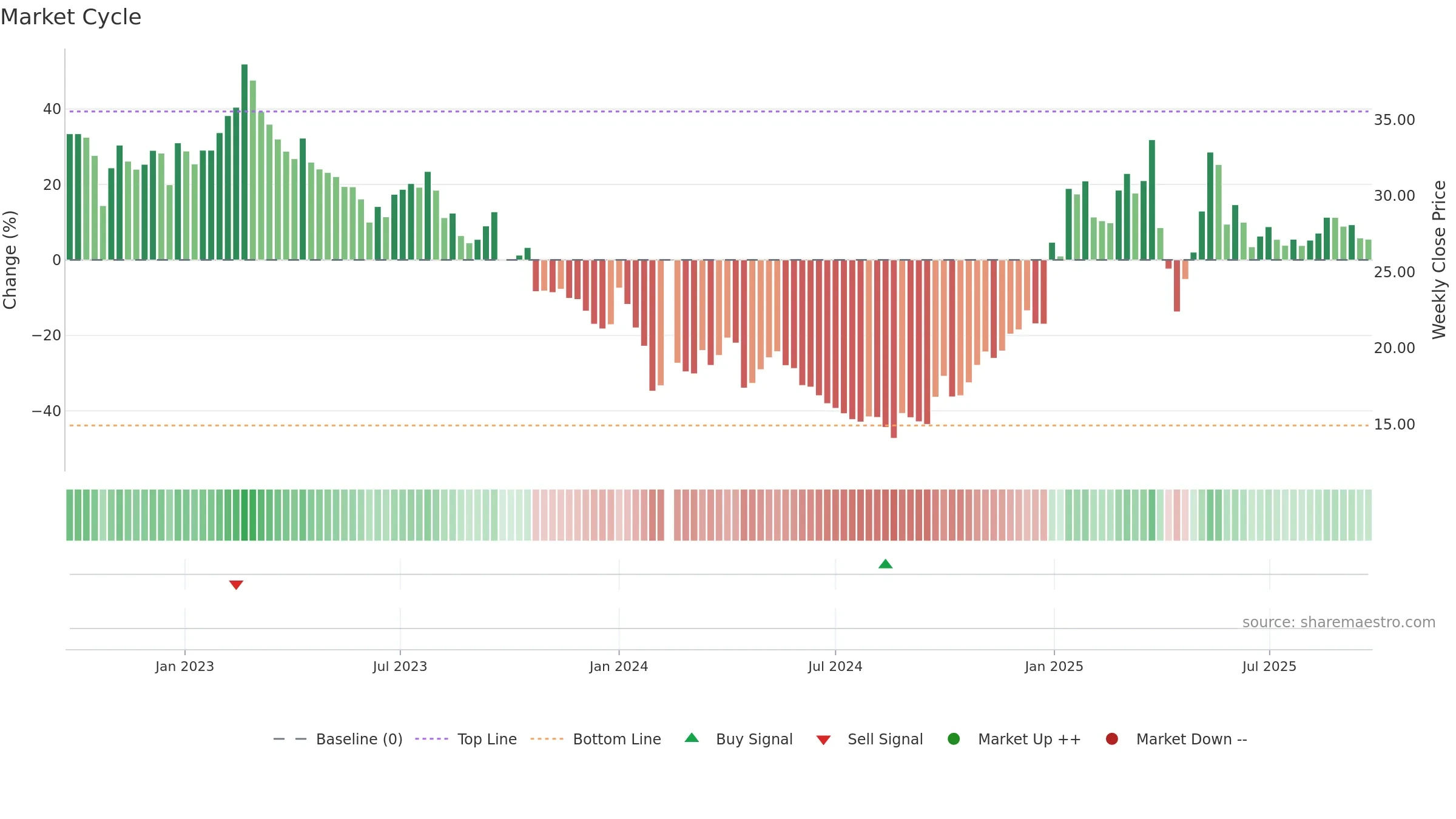Click the purple dotted line legend sample
This screenshot has height=819, width=1456.
tap(431, 739)
